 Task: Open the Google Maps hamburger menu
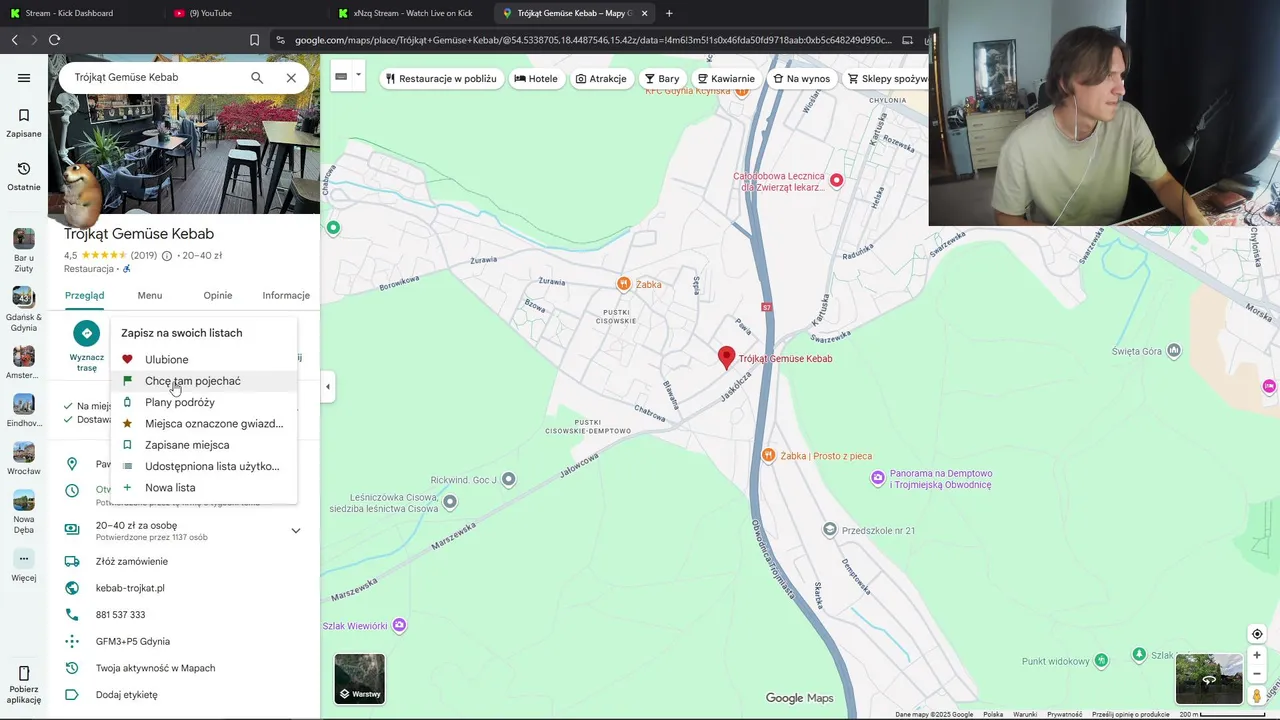click(24, 78)
